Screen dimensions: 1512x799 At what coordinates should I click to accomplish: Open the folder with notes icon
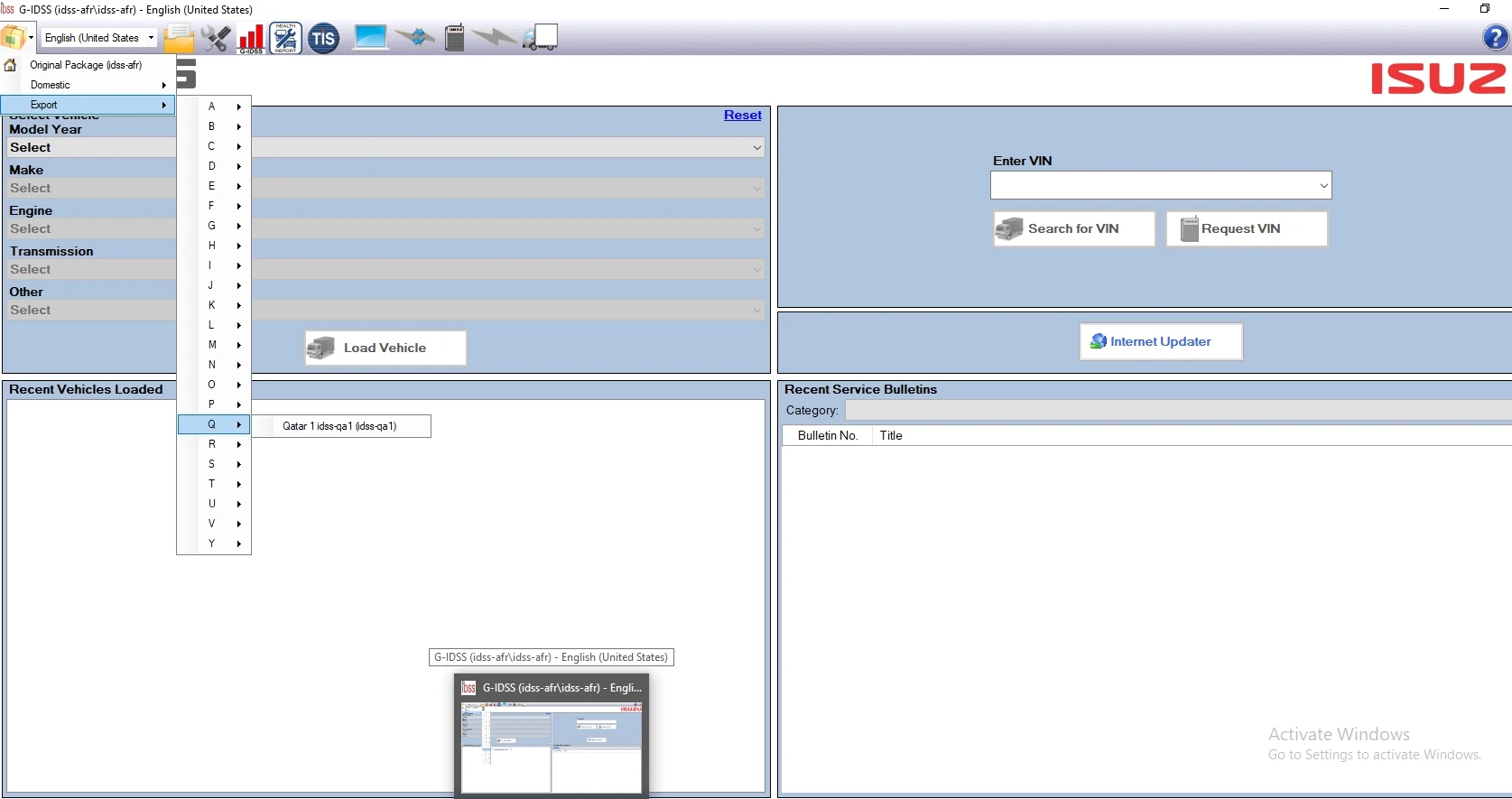click(x=179, y=38)
